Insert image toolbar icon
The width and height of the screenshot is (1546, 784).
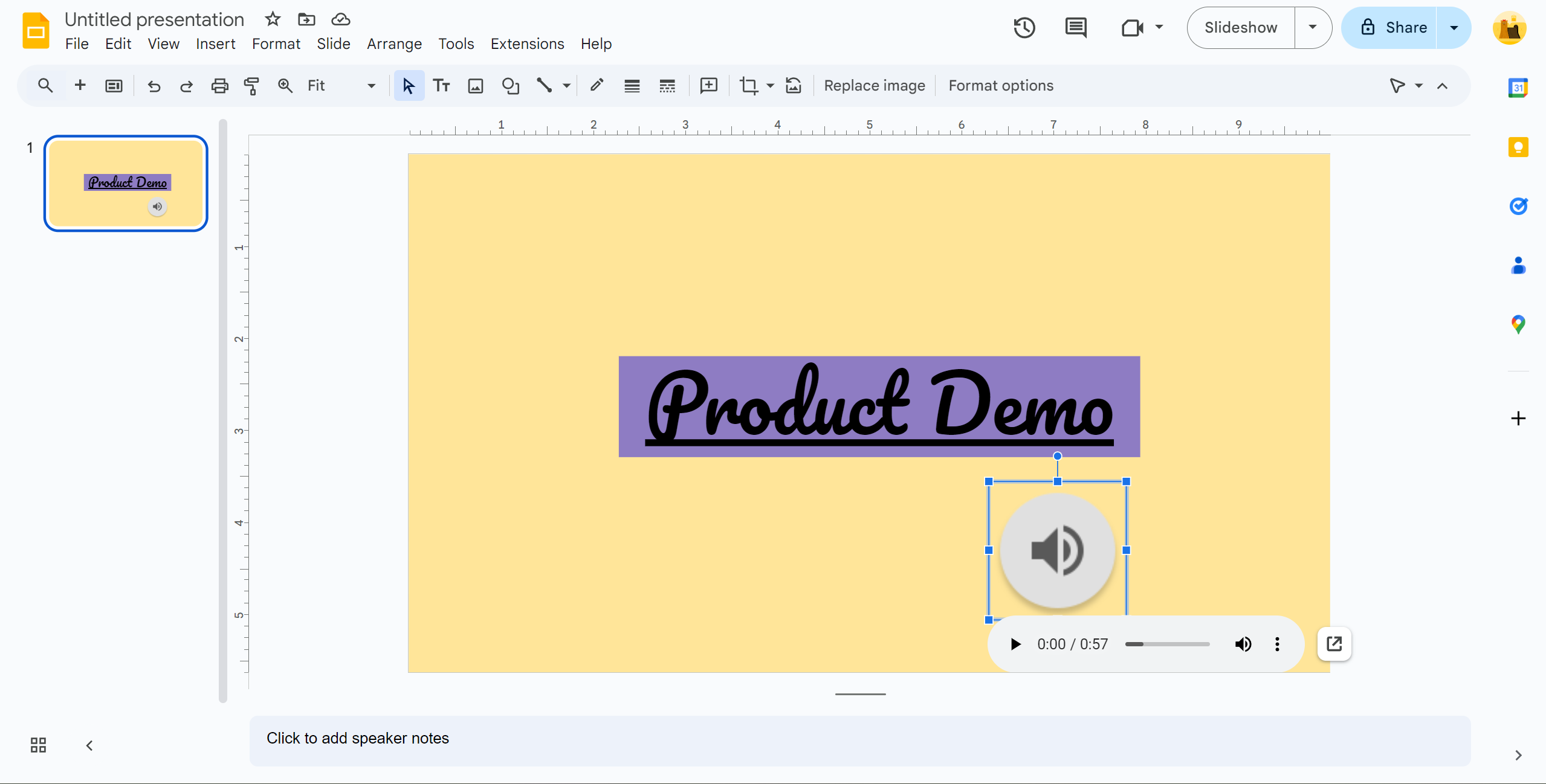(476, 86)
